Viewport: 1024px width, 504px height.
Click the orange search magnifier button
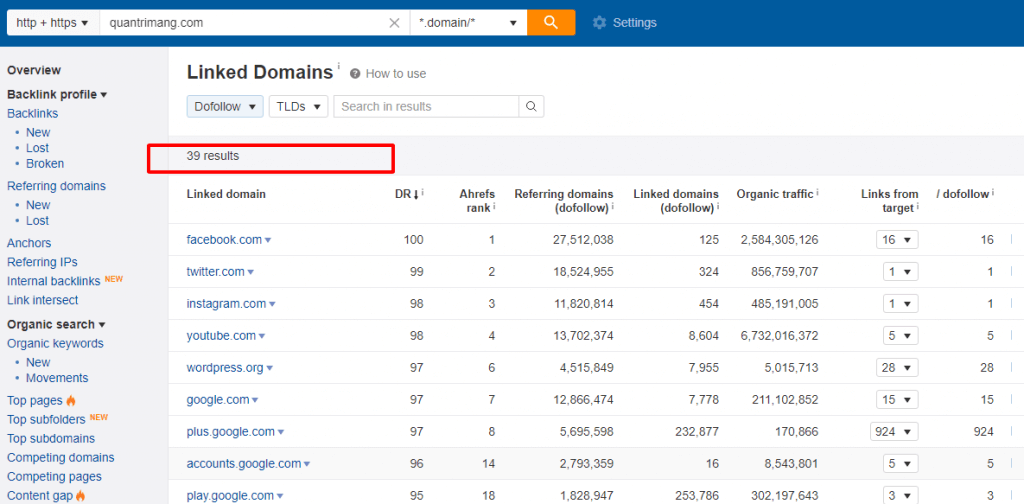click(551, 23)
